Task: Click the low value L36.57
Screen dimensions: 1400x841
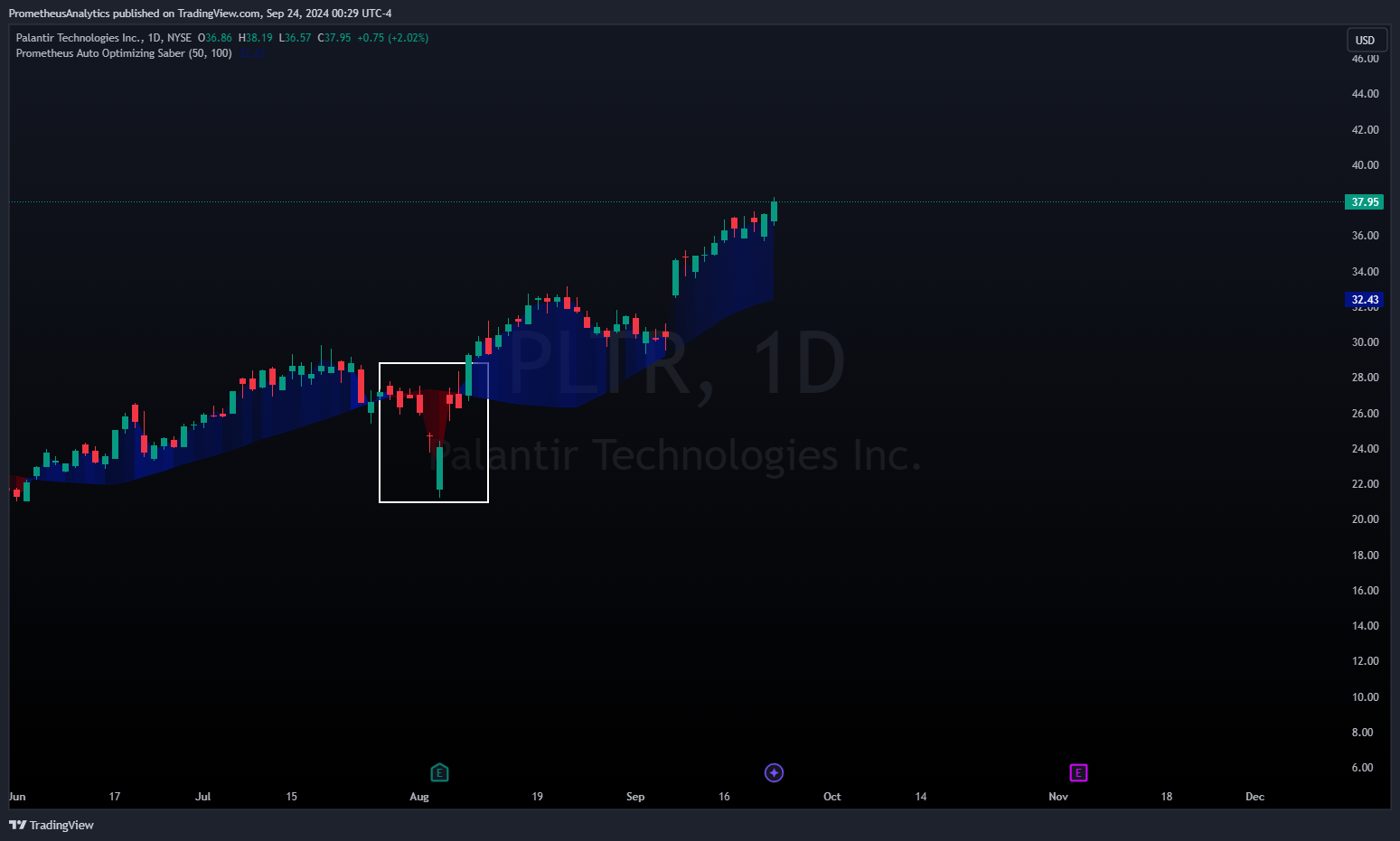Action: (x=295, y=38)
